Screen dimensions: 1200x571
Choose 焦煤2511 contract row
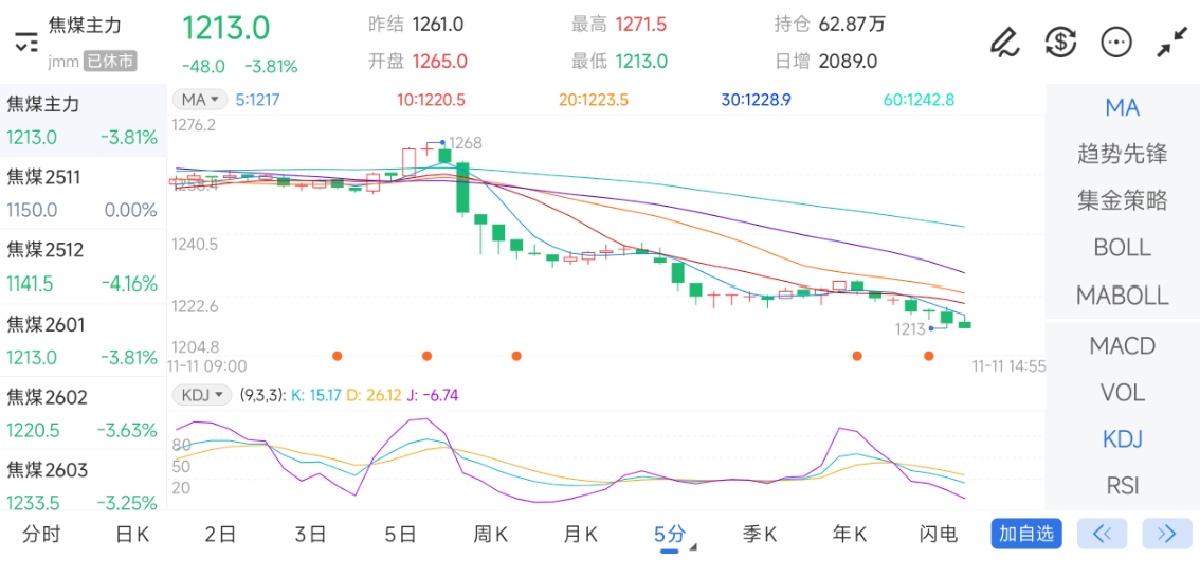[x=82, y=193]
